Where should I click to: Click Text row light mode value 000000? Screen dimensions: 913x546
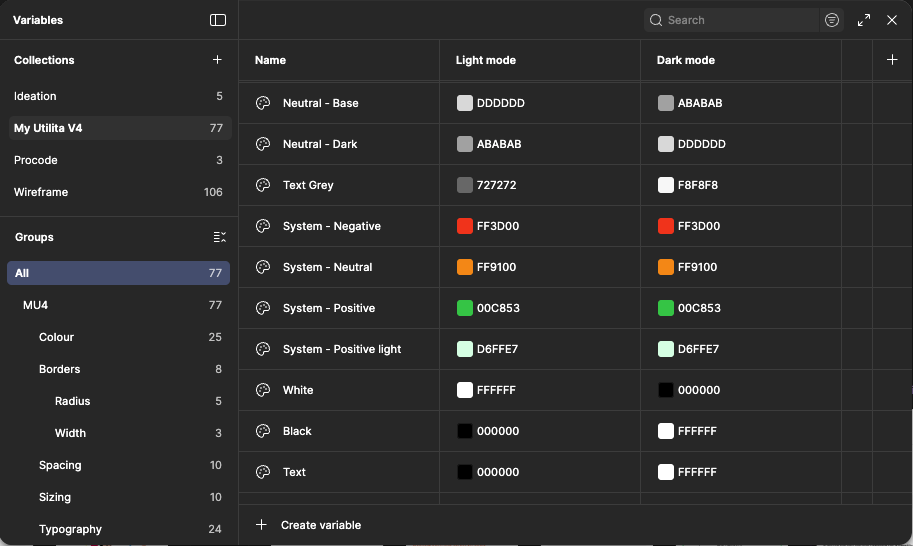point(498,472)
